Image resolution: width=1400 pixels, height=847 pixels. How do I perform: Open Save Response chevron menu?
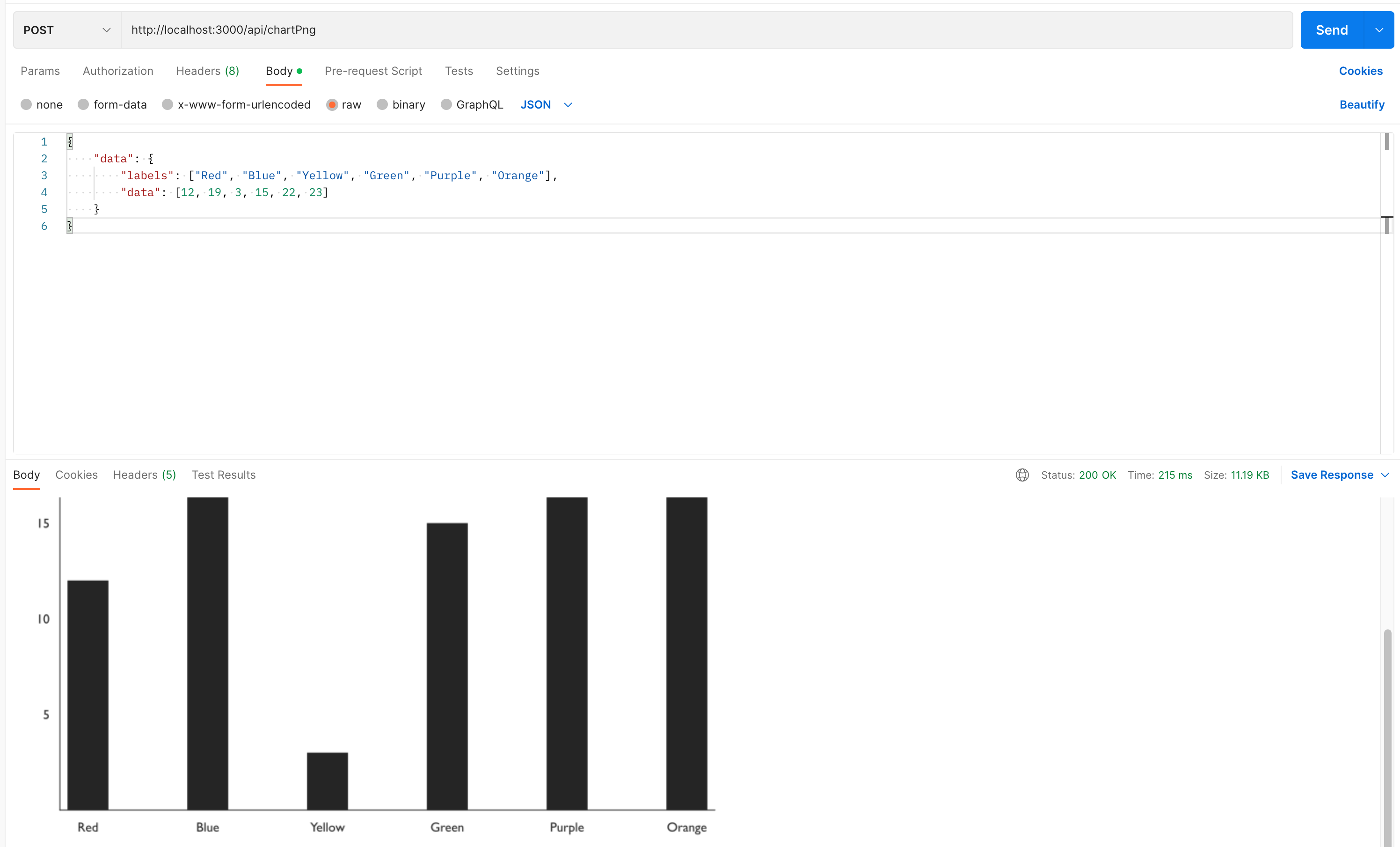[x=1385, y=475]
